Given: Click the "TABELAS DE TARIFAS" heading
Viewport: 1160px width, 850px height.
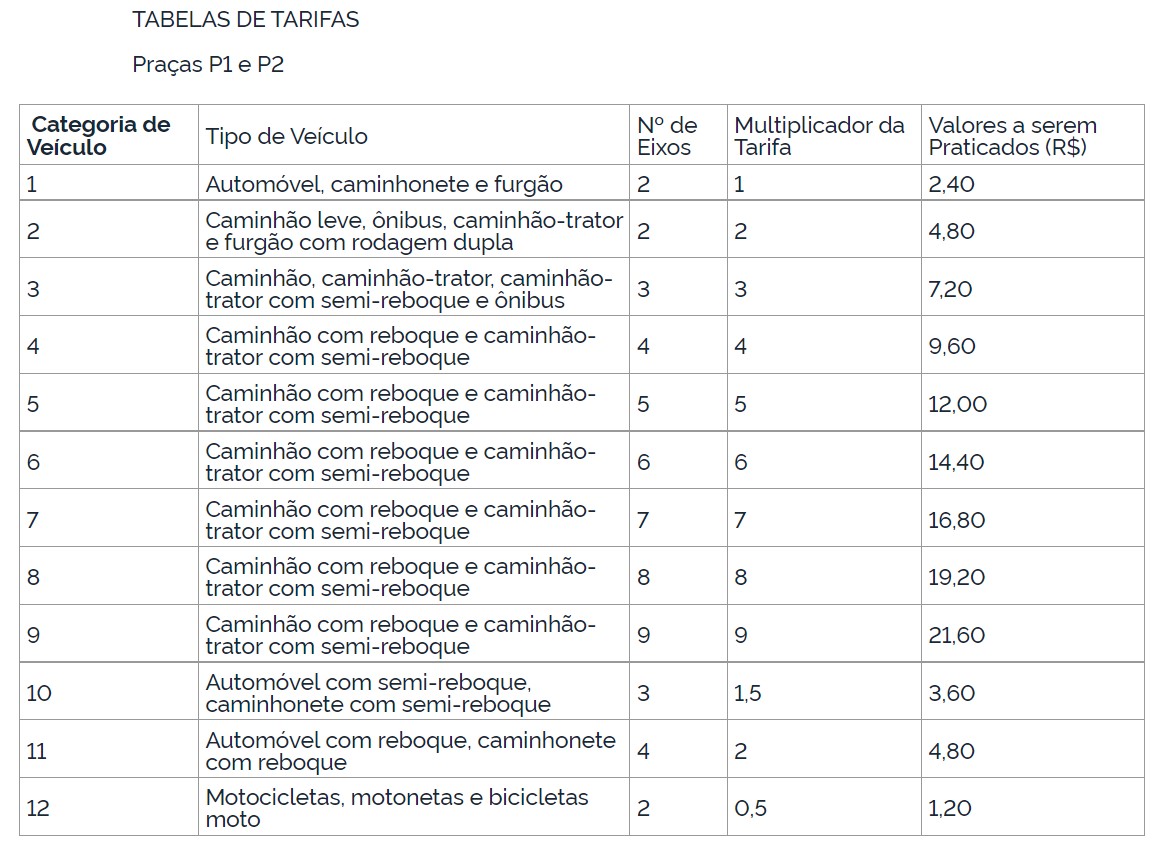Looking at the screenshot, I should point(245,20).
